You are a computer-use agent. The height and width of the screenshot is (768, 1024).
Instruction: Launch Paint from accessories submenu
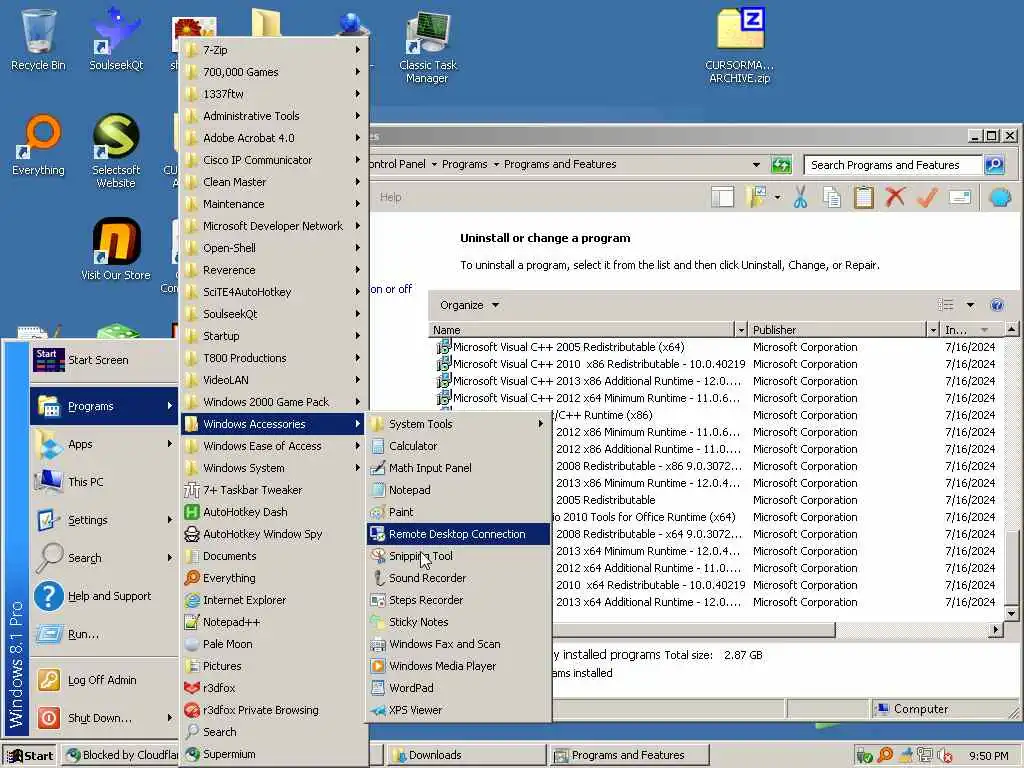[458, 512]
